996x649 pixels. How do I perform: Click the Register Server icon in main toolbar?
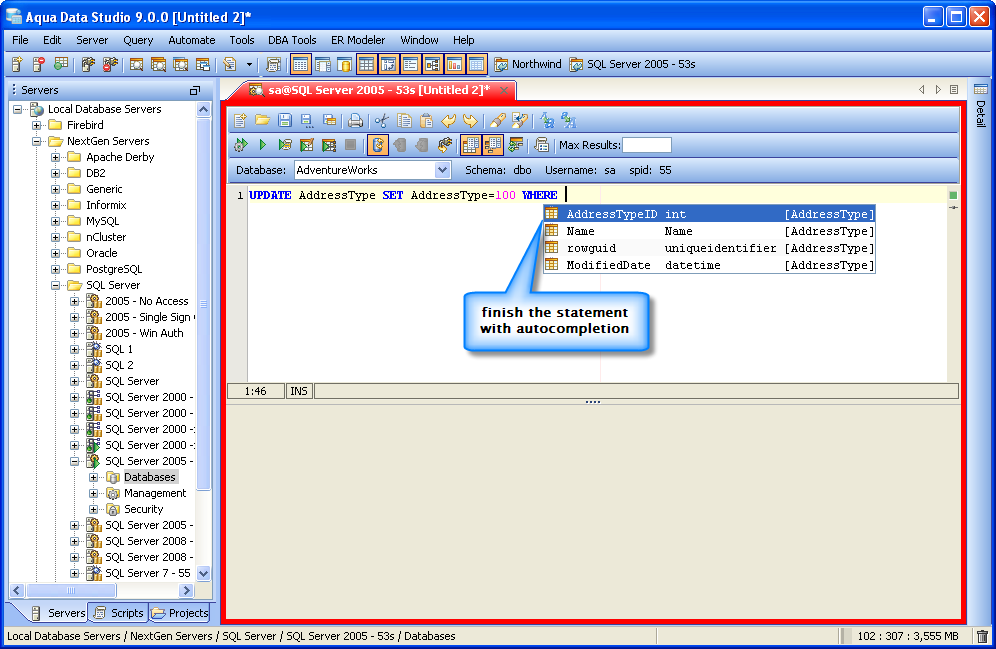(x=17, y=64)
